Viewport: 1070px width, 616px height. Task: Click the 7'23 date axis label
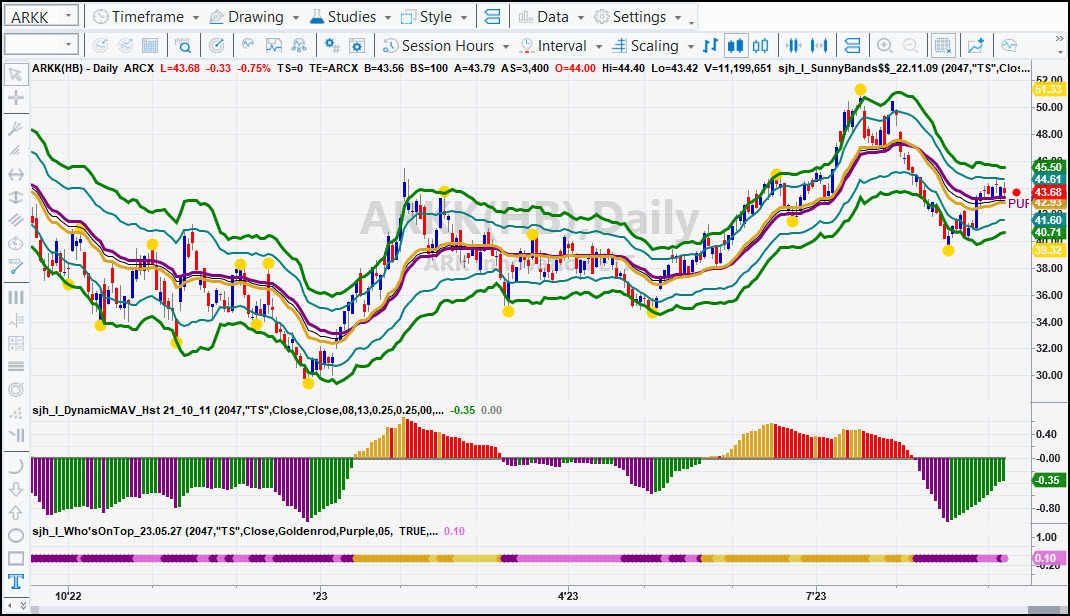coord(816,596)
